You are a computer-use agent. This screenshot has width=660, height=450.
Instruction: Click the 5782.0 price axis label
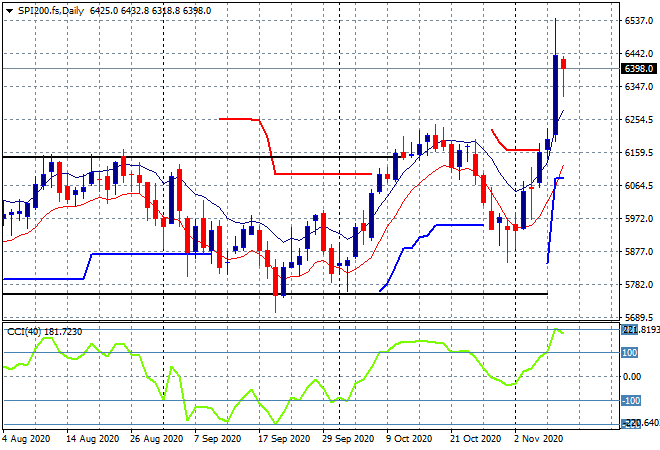(x=639, y=285)
